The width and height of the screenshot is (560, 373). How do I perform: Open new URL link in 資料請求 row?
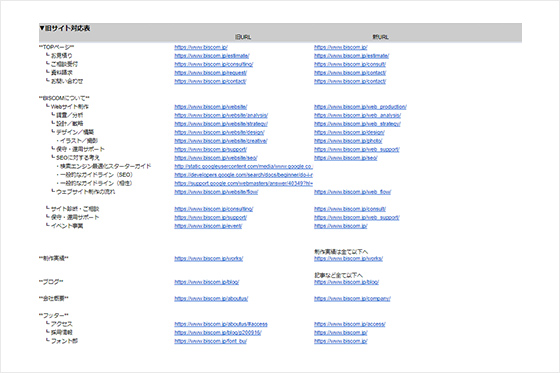350,73
